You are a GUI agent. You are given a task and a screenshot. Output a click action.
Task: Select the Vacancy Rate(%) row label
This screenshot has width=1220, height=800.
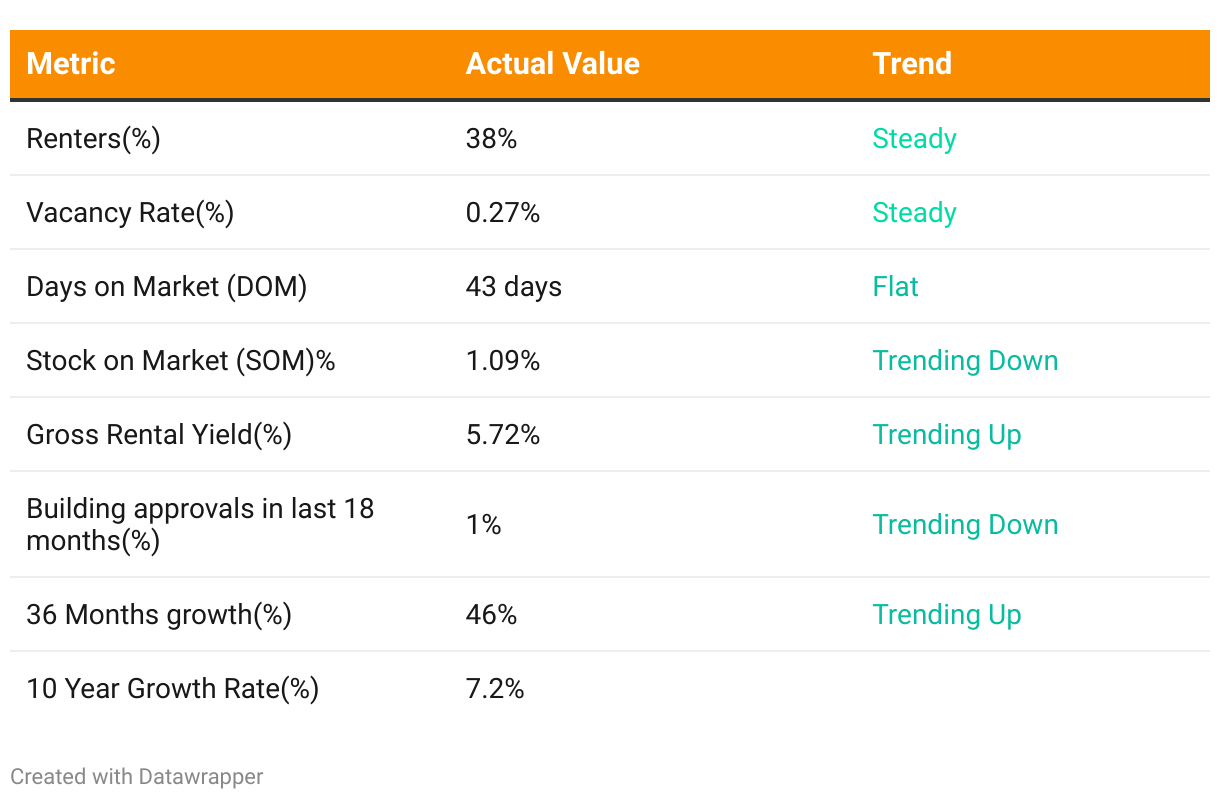pos(130,213)
